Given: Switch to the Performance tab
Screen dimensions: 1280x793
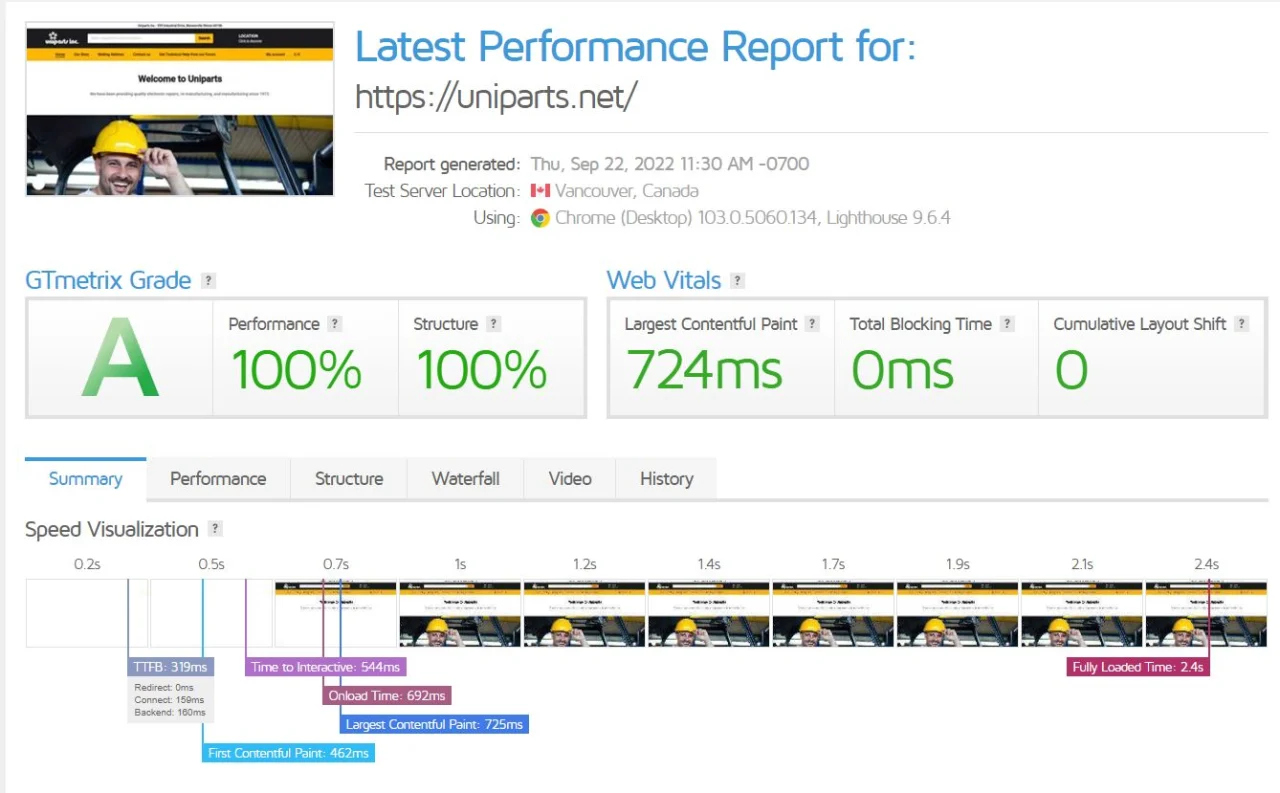Looking at the screenshot, I should click(x=218, y=479).
